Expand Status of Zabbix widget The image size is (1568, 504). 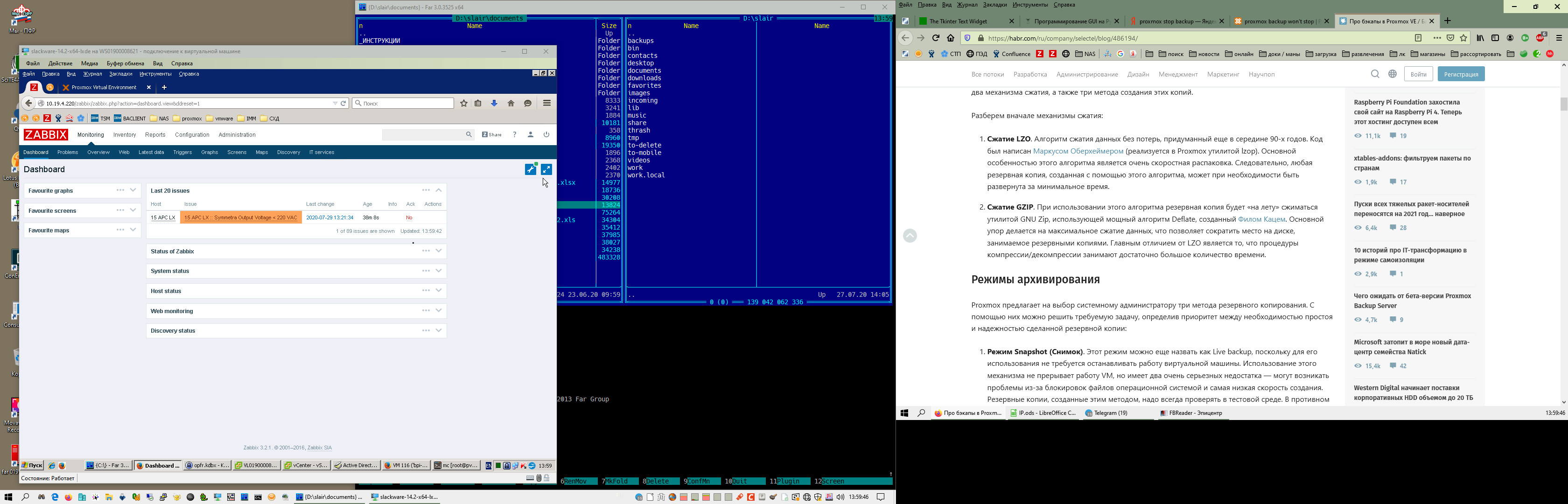point(439,251)
